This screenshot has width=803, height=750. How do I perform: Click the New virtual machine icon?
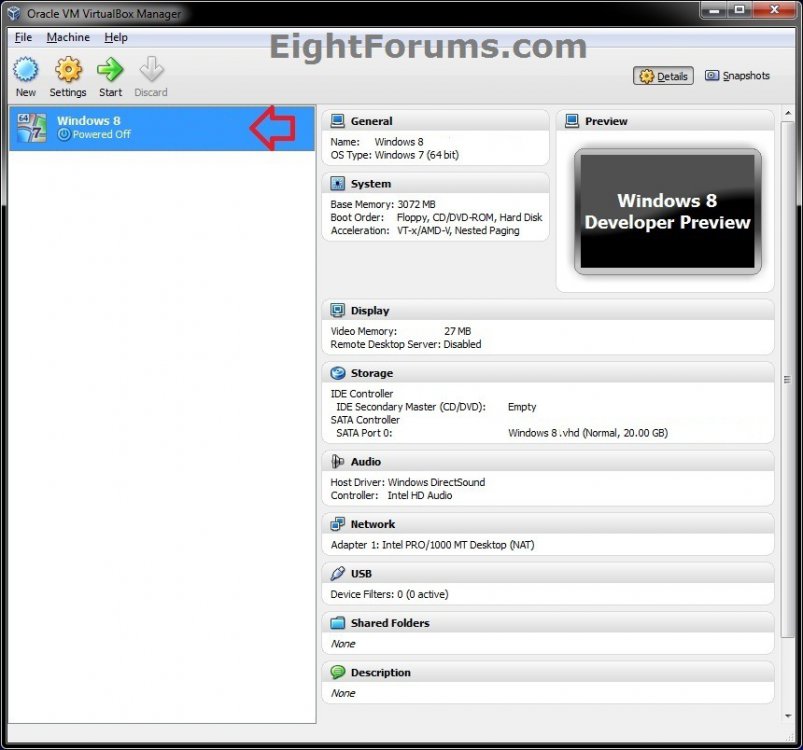tap(26, 69)
